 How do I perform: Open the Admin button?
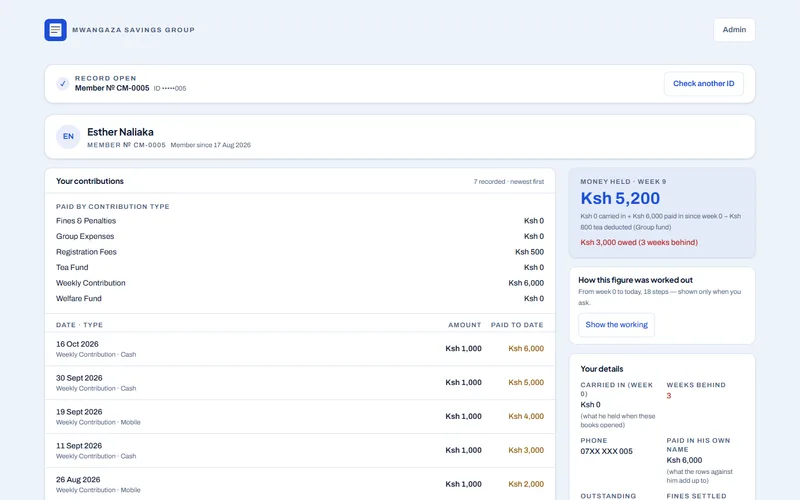pyautogui.click(x=734, y=30)
